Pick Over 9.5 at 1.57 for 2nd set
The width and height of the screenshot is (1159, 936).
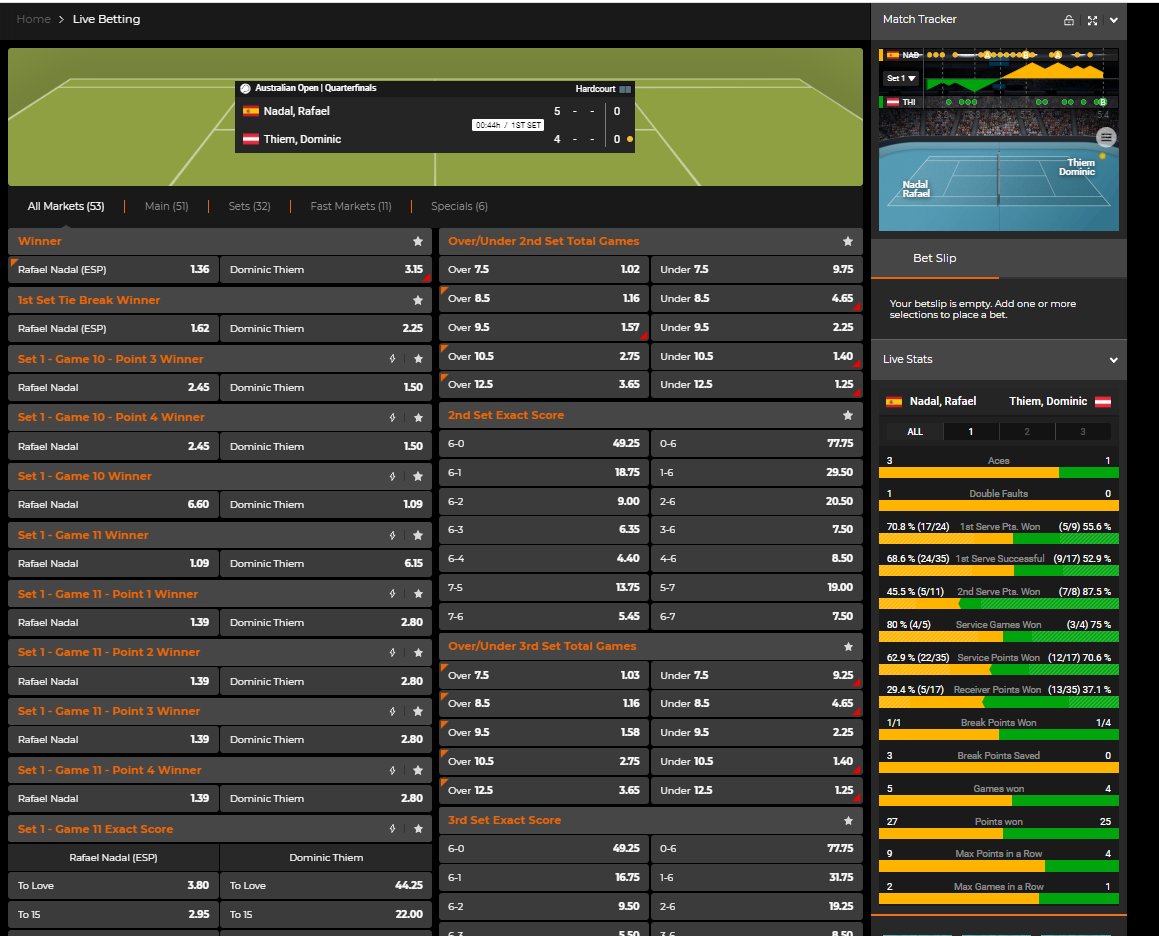543,327
